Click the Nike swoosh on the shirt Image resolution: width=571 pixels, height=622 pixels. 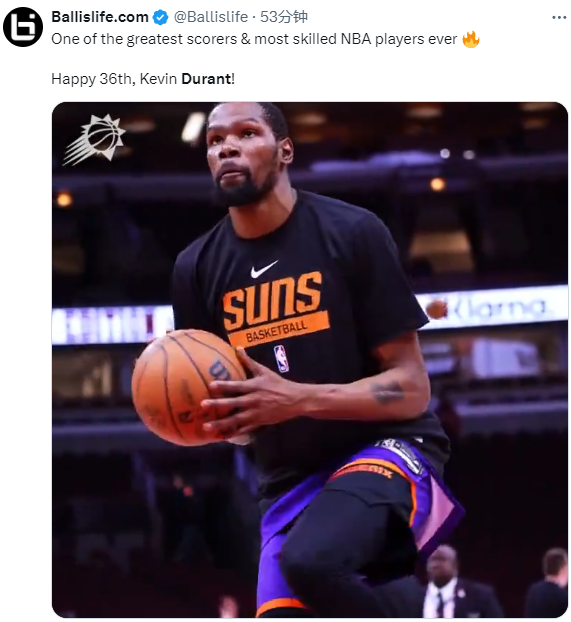tap(263, 269)
